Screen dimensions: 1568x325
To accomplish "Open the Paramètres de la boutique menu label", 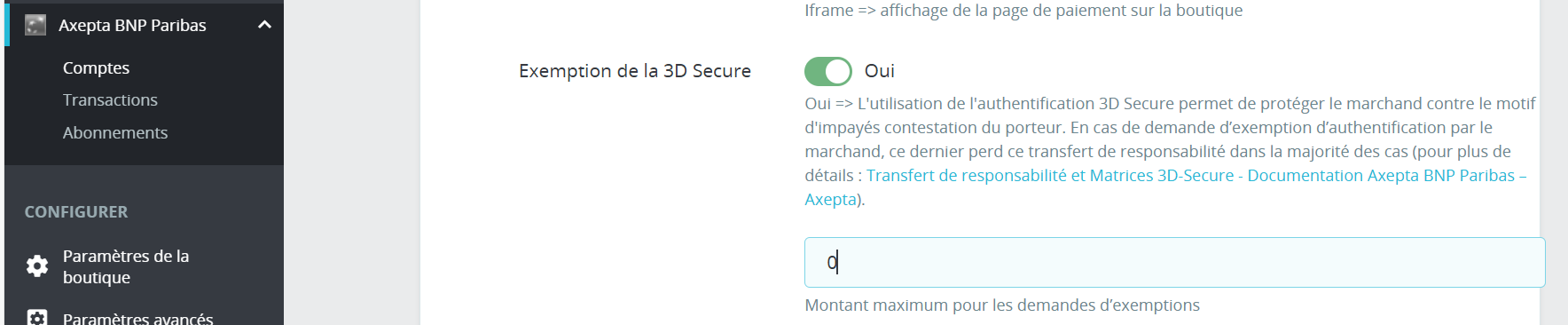I will (x=126, y=266).
